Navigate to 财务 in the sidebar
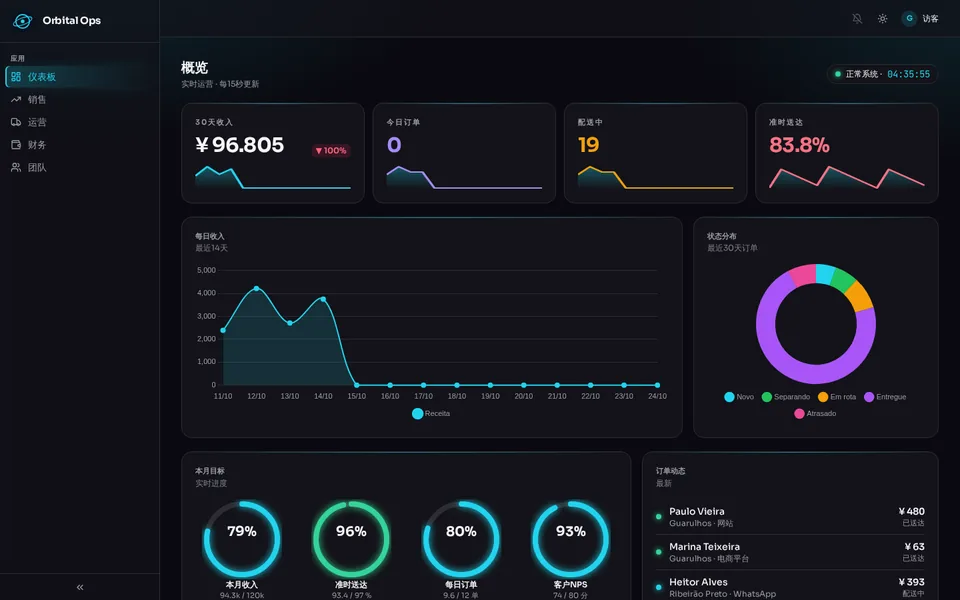This screenshot has height=600, width=960. pos(80,144)
